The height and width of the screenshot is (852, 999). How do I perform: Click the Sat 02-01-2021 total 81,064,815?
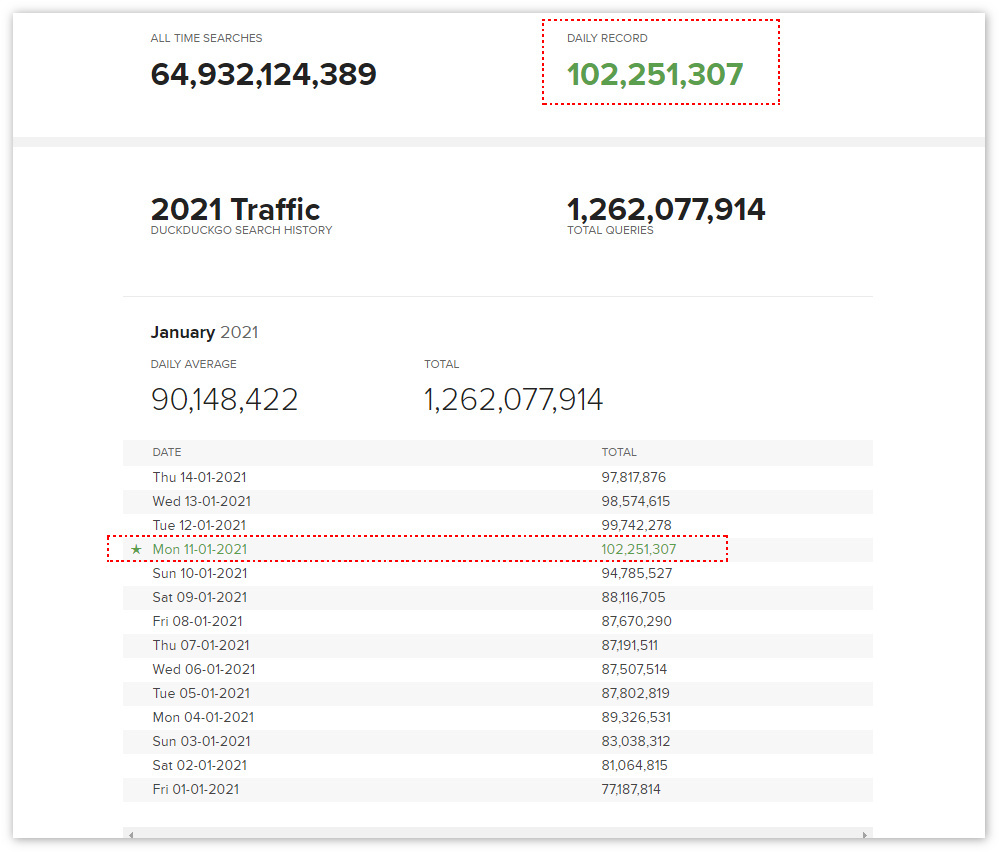point(634,766)
